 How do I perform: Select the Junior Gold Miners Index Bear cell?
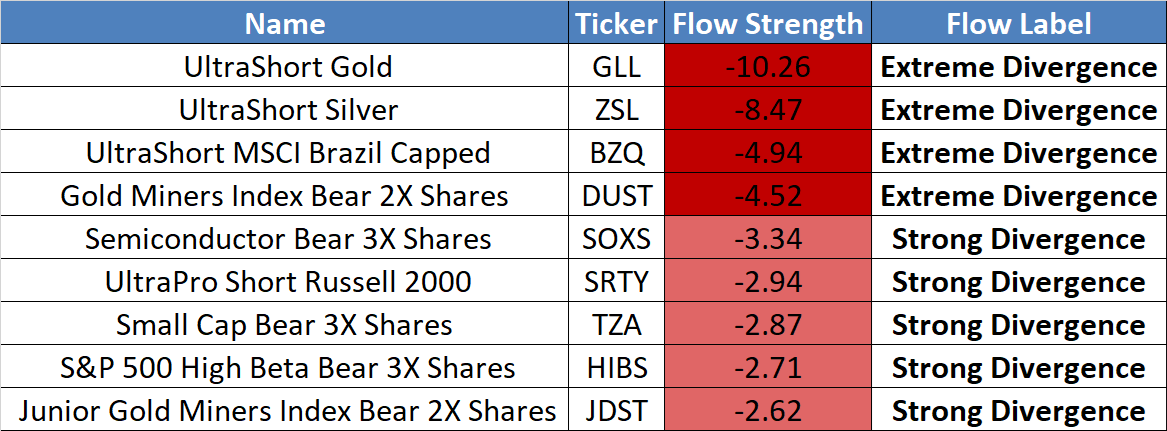click(x=288, y=411)
